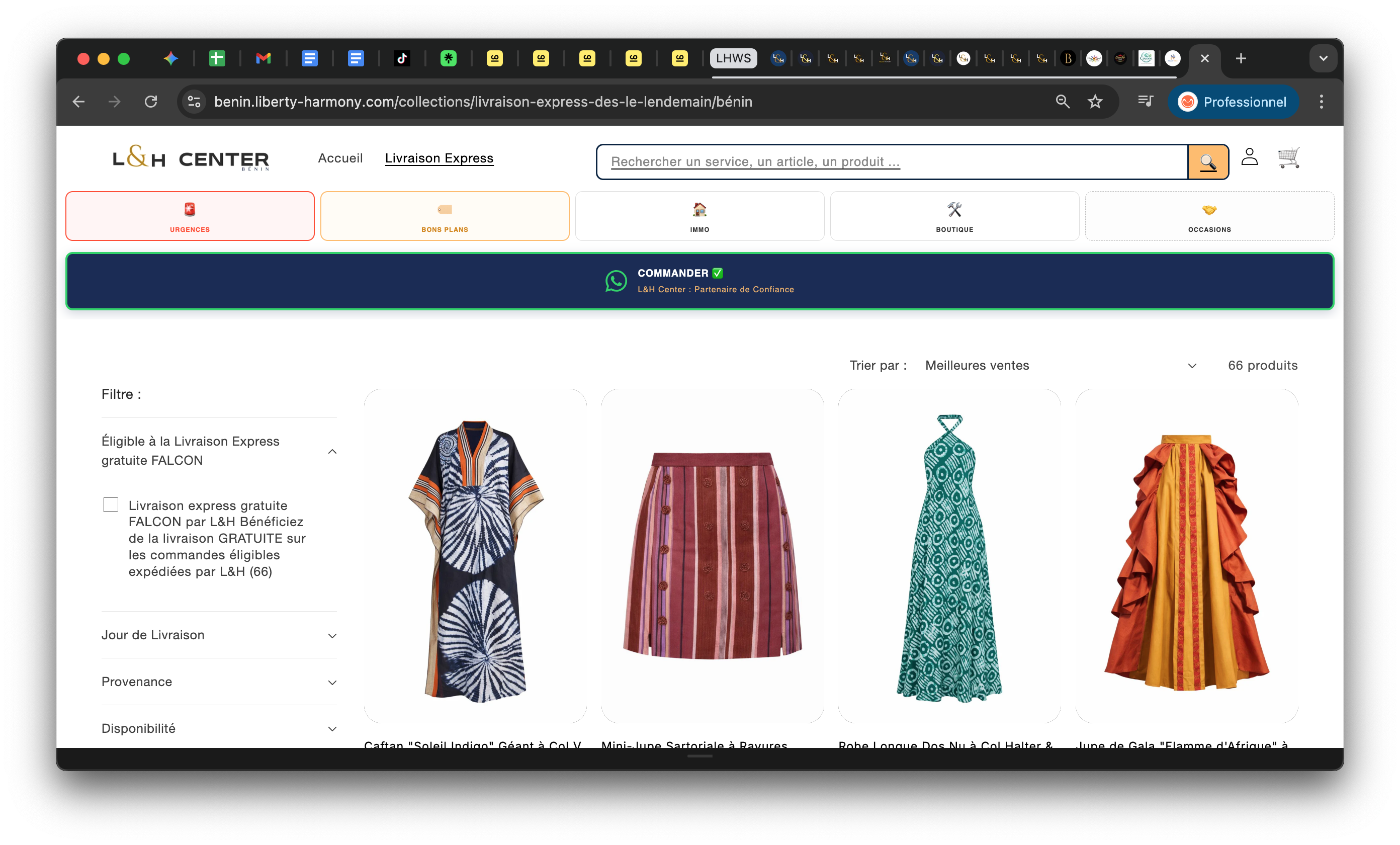The height and width of the screenshot is (845, 1400).
Task: Open the BONS PLANS category
Action: pyautogui.click(x=445, y=216)
